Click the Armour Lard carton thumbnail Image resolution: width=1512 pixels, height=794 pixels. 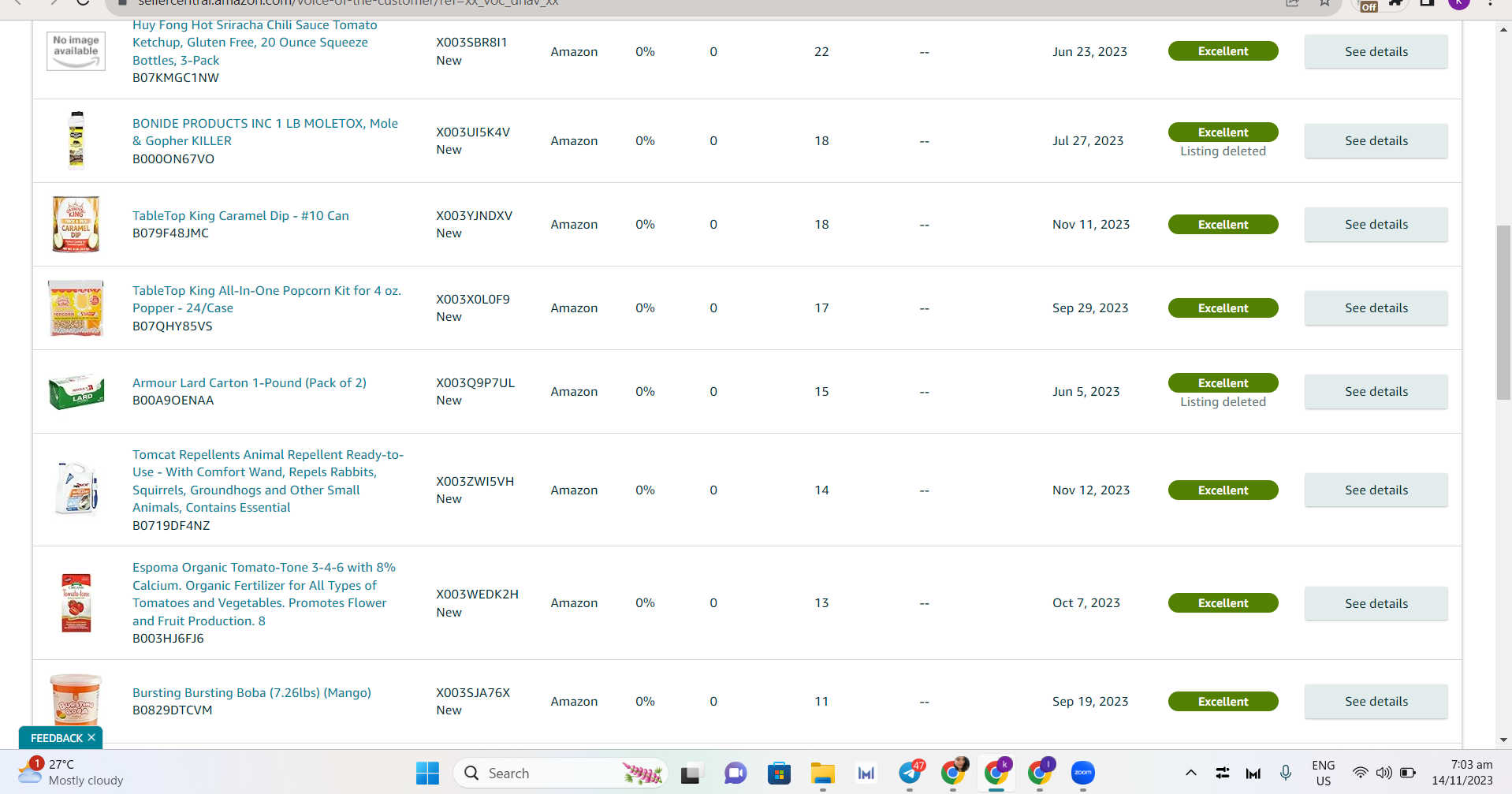pyautogui.click(x=76, y=391)
